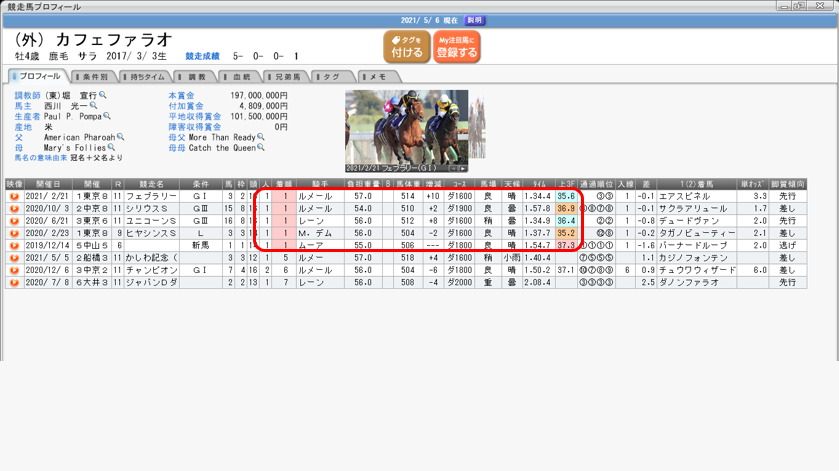Open the 持ちタイム tab
The width and height of the screenshot is (839, 471).
[x=144, y=77]
